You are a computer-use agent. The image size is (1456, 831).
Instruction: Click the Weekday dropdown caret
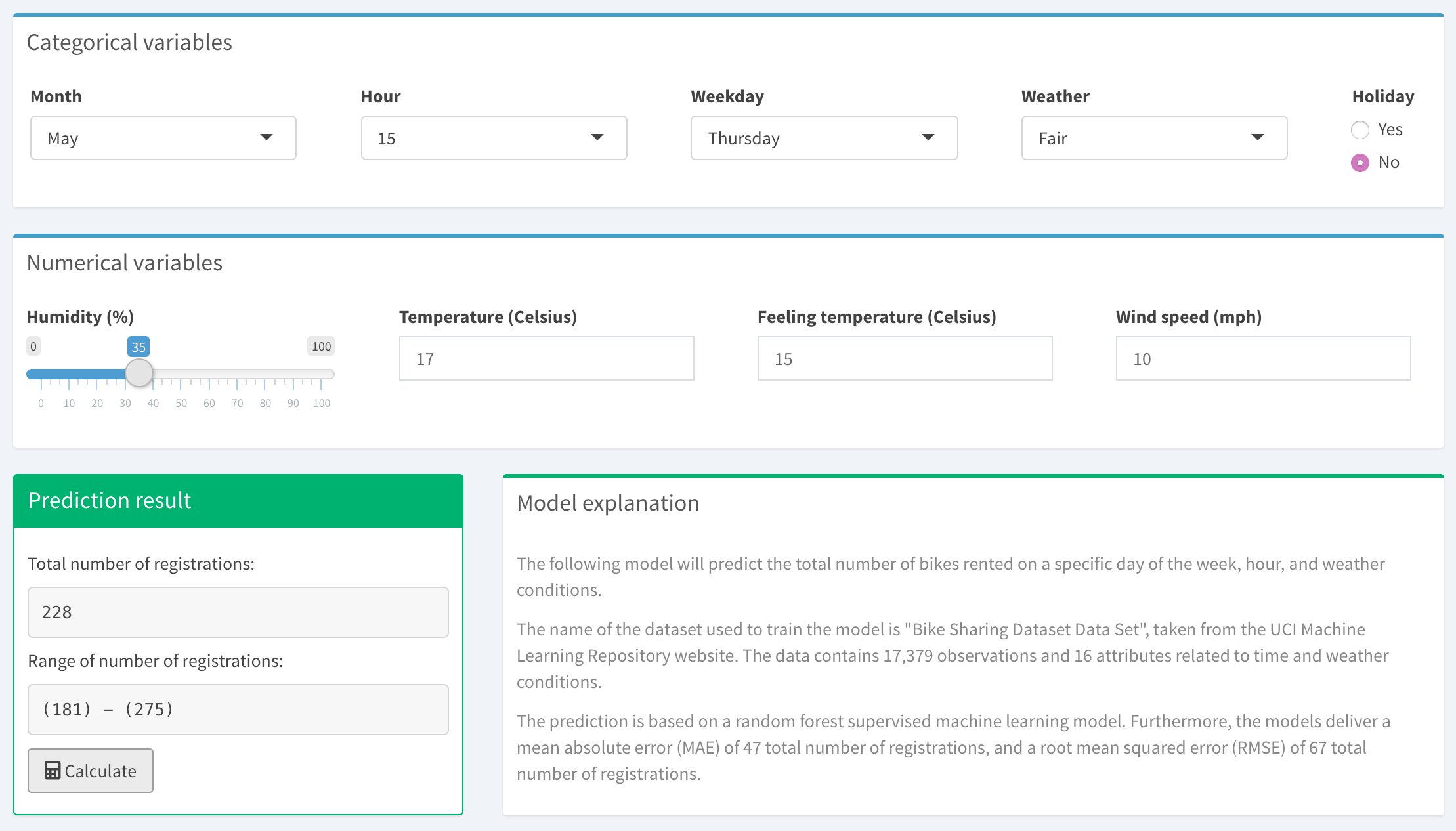point(928,137)
